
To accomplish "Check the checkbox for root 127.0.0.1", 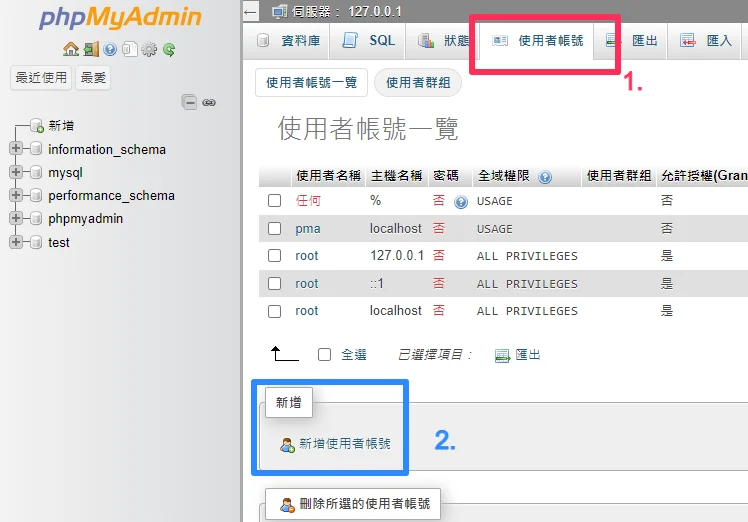I will [274, 256].
